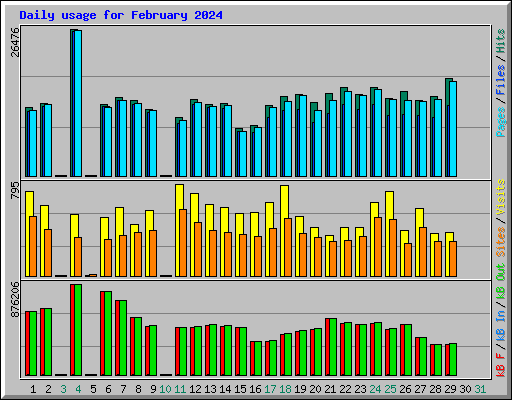Click green weekend day label 4
The image size is (512, 400).
coord(78,389)
